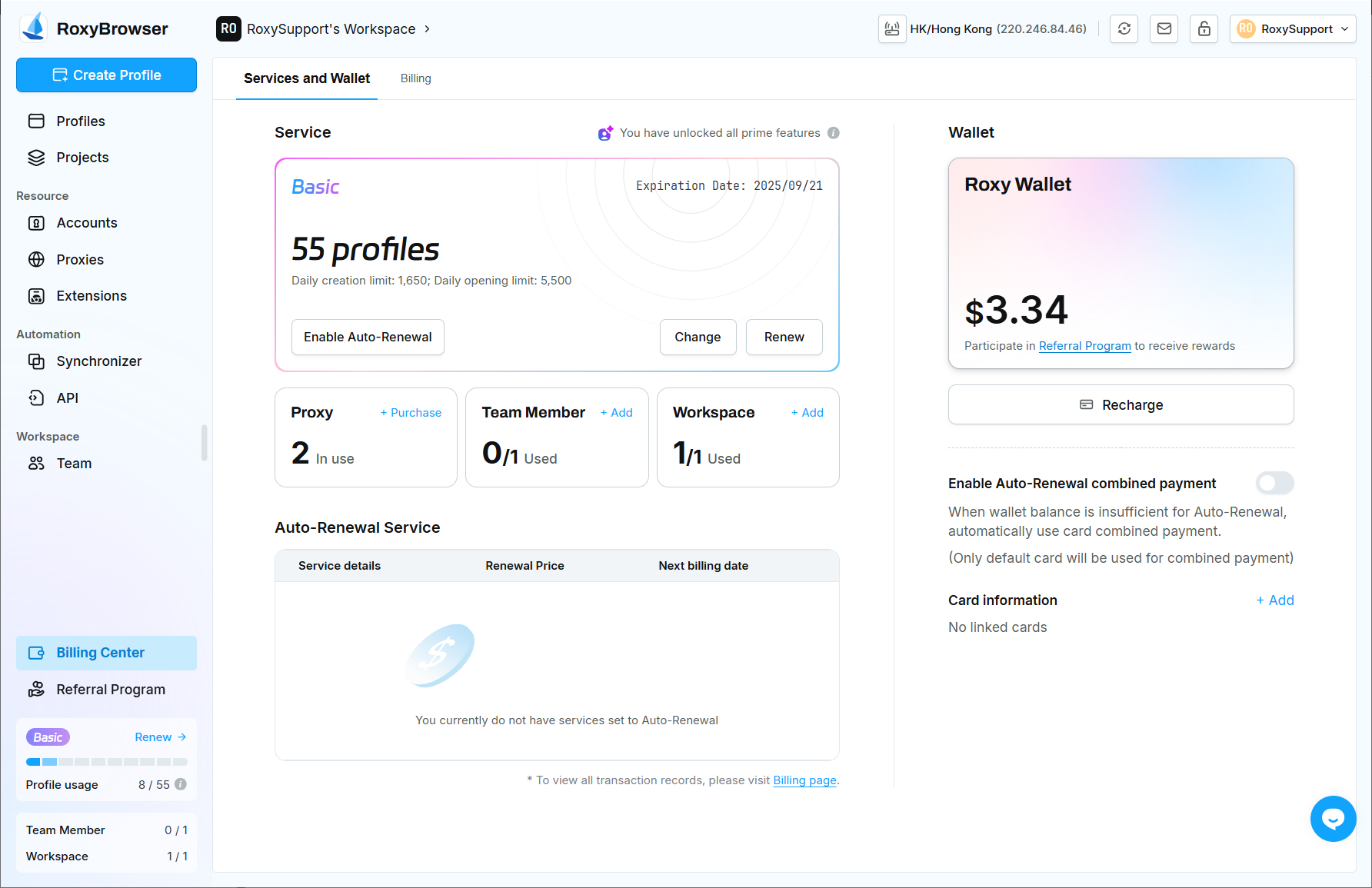1372x888 pixels.
Task: Click the profile usage progress bar
Action: coord(106,762)
